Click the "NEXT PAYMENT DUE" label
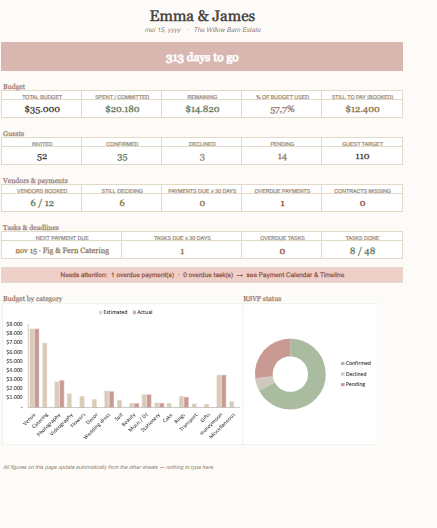 pyautogui.click(x=62, y=238)
